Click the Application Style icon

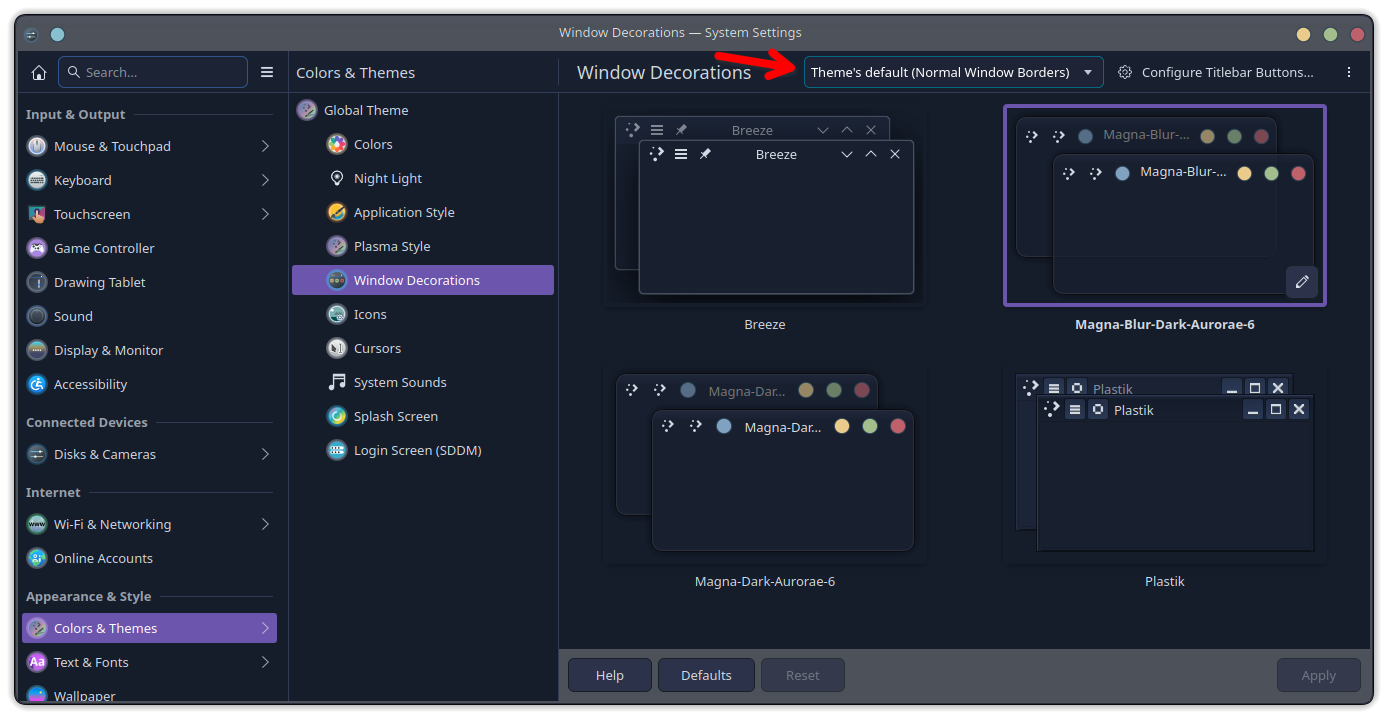click(337, 212)
